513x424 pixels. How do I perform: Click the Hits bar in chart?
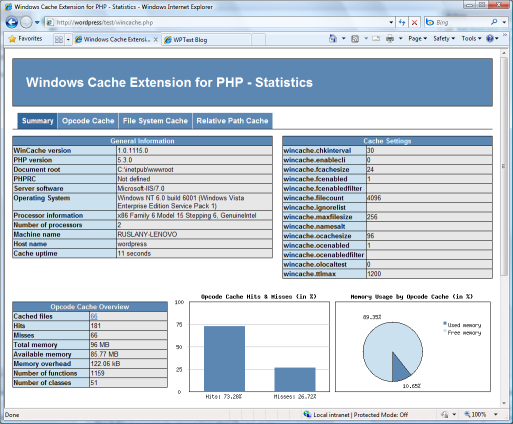coord(224,359)
